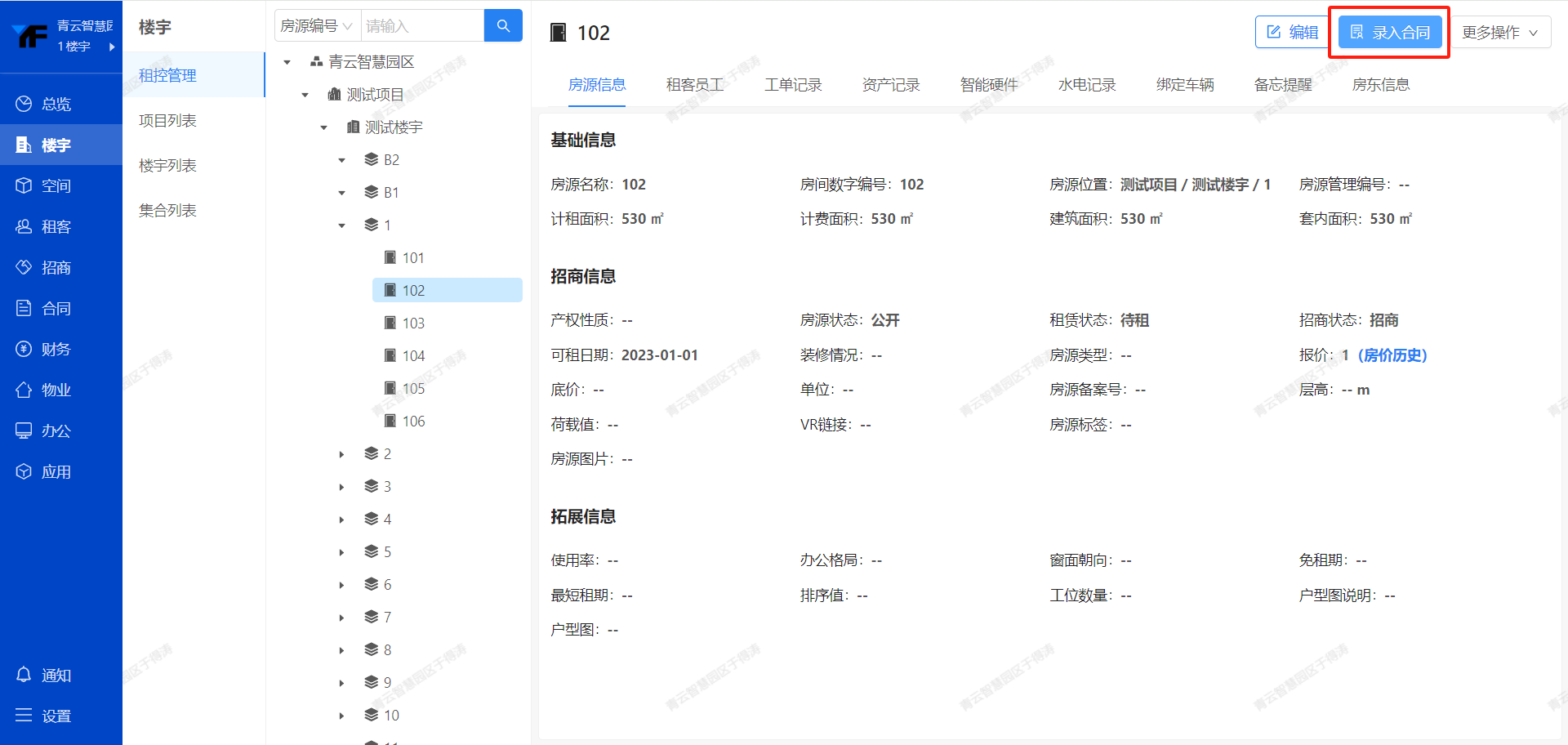Screen dimensions: 1568x745
Task: Switch to the 租客员工 tab
Action: (694, 85)
